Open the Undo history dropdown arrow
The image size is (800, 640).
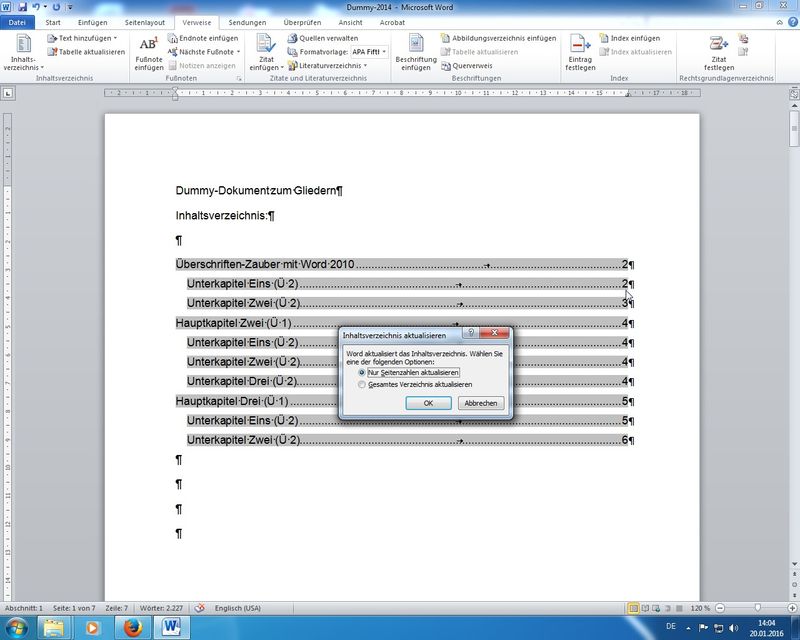[x=45, y=7]
